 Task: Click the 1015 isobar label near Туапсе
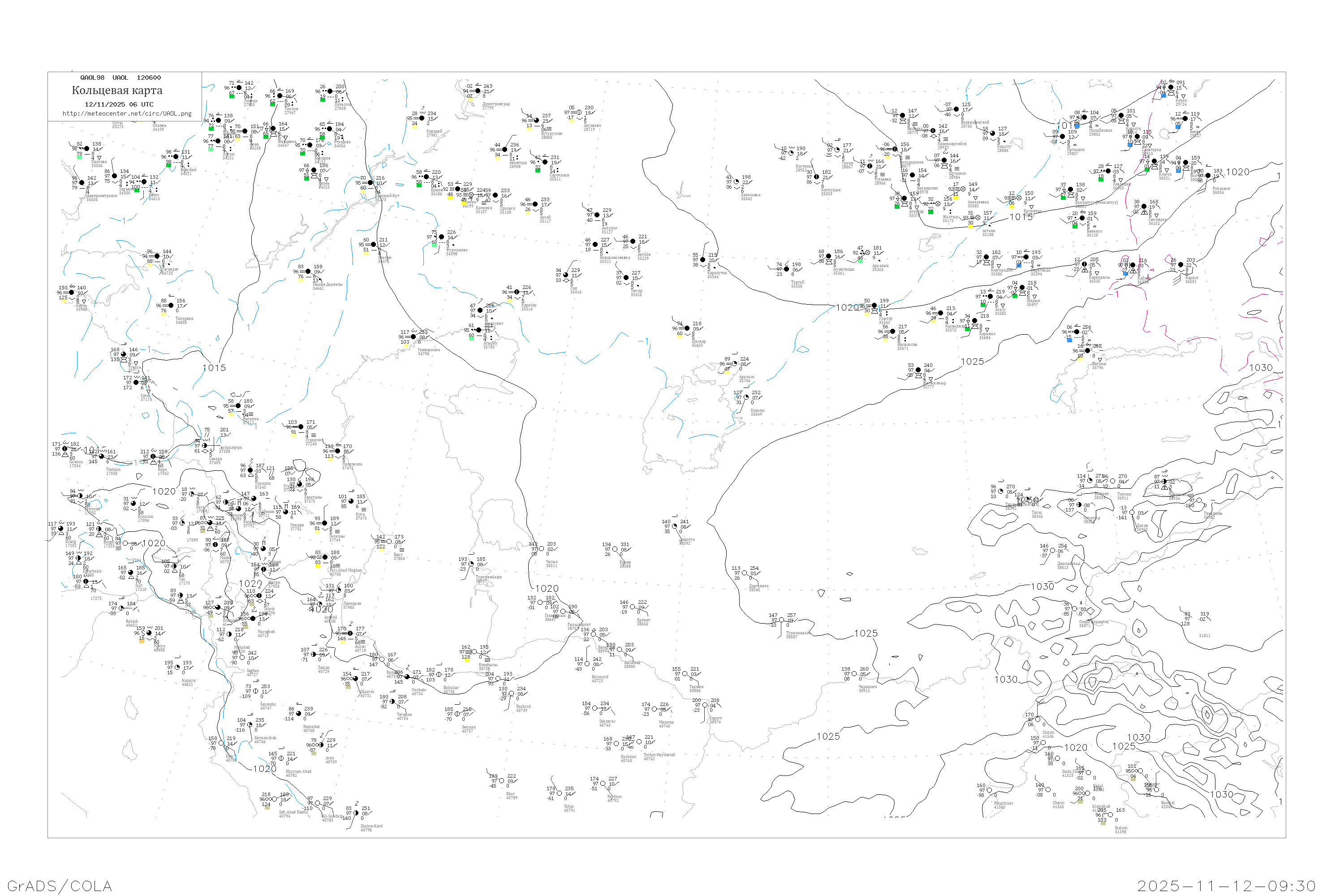(214, 368)
